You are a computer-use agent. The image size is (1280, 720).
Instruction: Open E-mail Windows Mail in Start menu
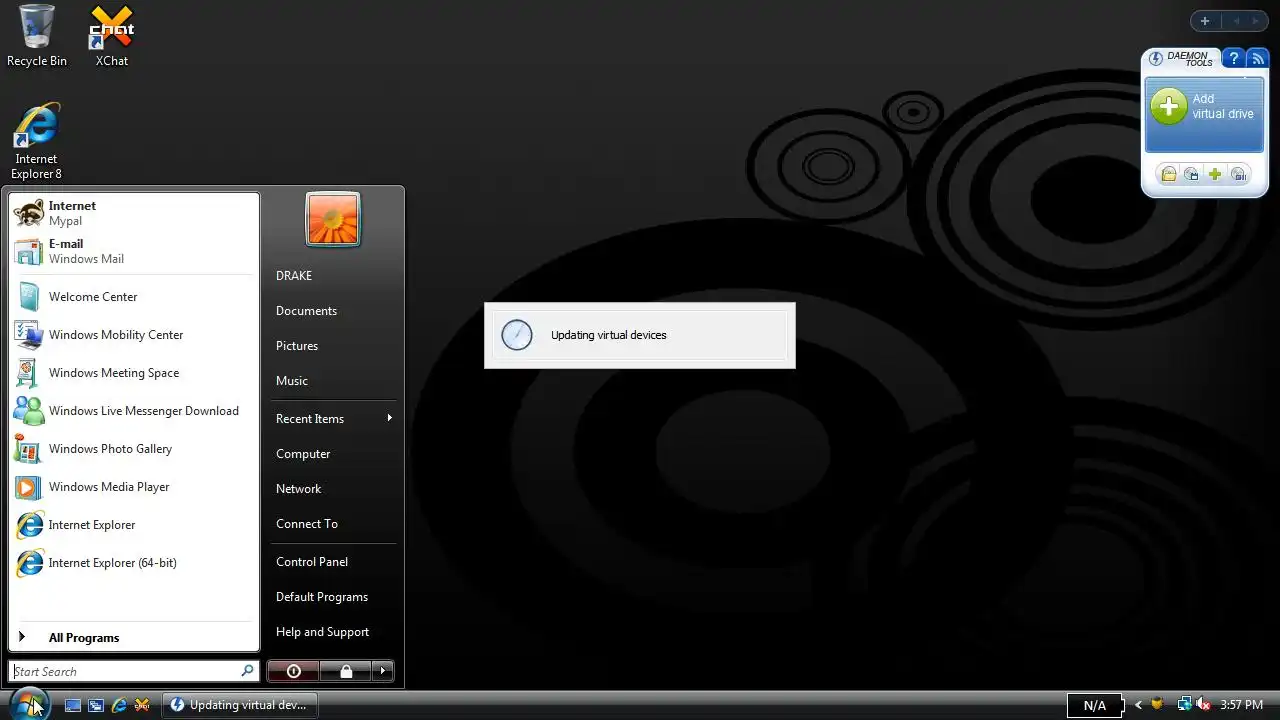click(134, 251)
